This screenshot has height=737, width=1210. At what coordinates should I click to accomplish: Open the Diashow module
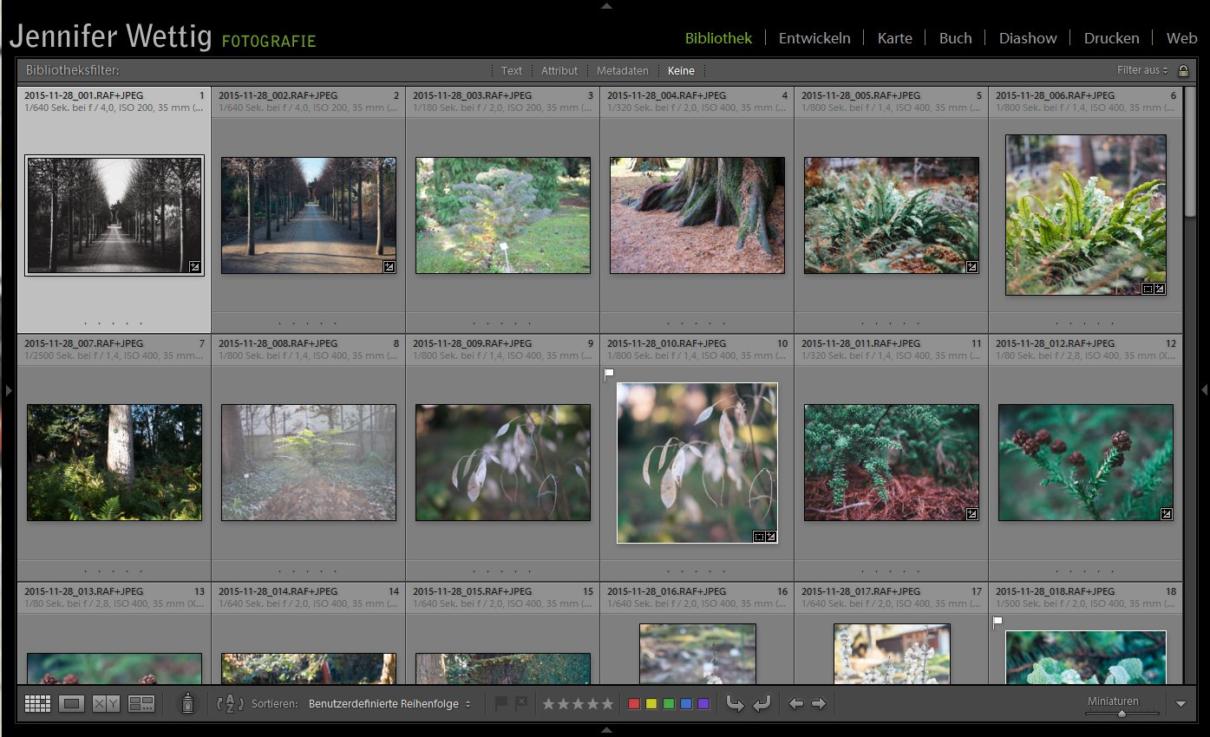click(x=1027, y=38)
